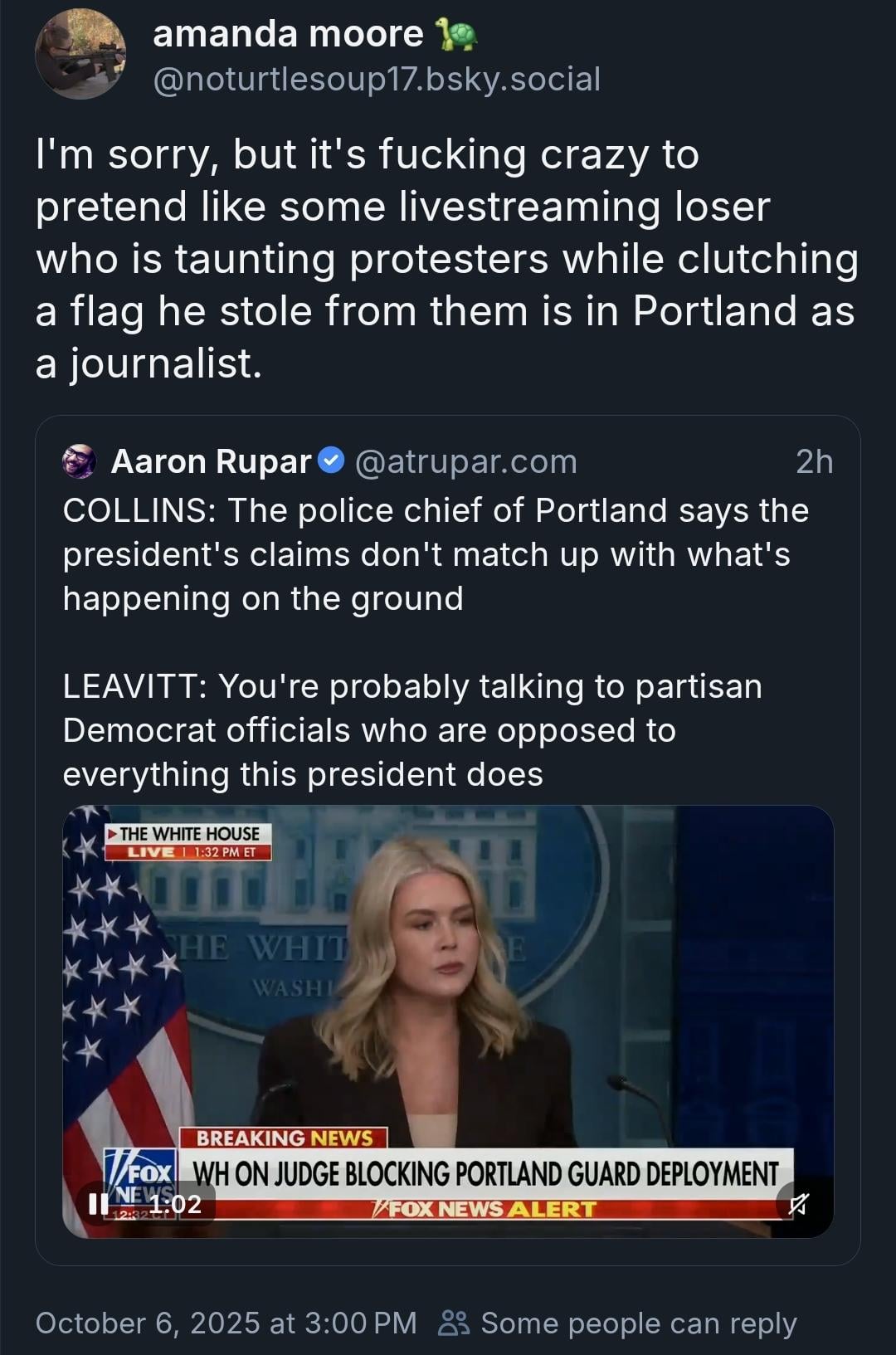Open the amanda moore display name
The width and height of the screenshot is (896, 1355).
288,34
